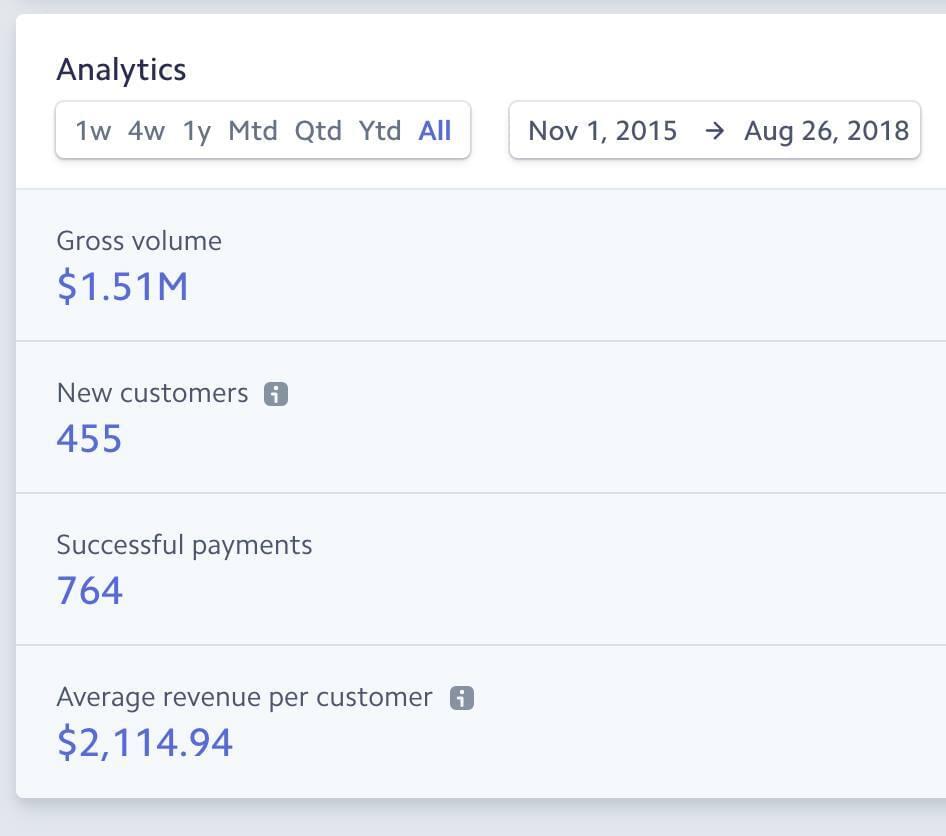
Task: Click the arrow between the two dates
Action: [x=714, y=131]
